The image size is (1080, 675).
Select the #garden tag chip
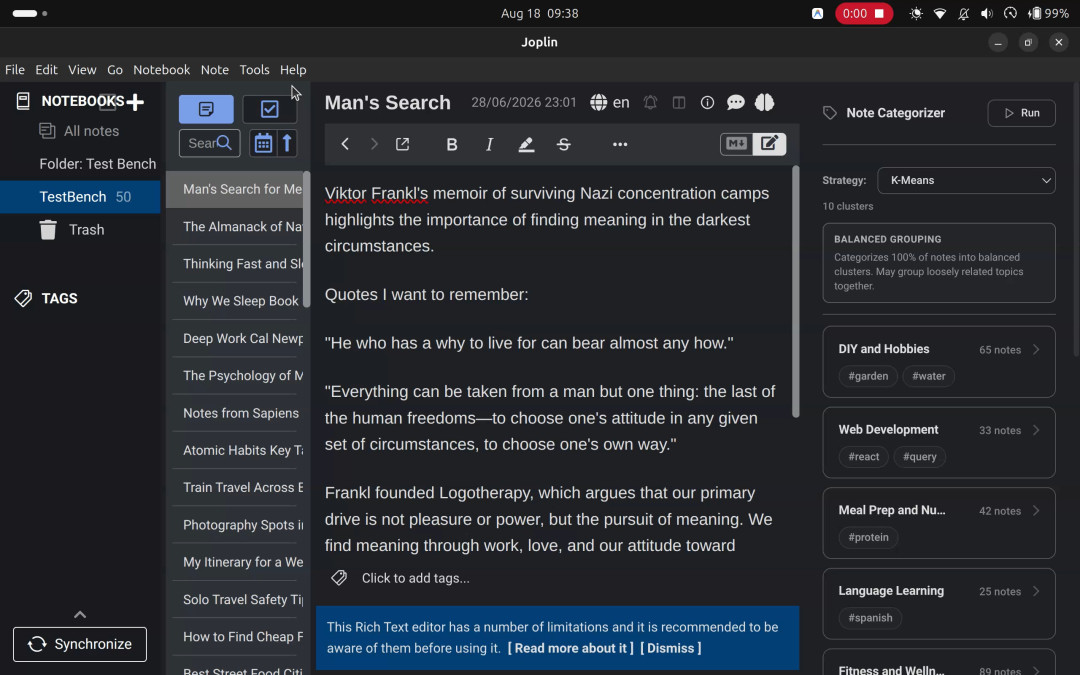[868, 376]
